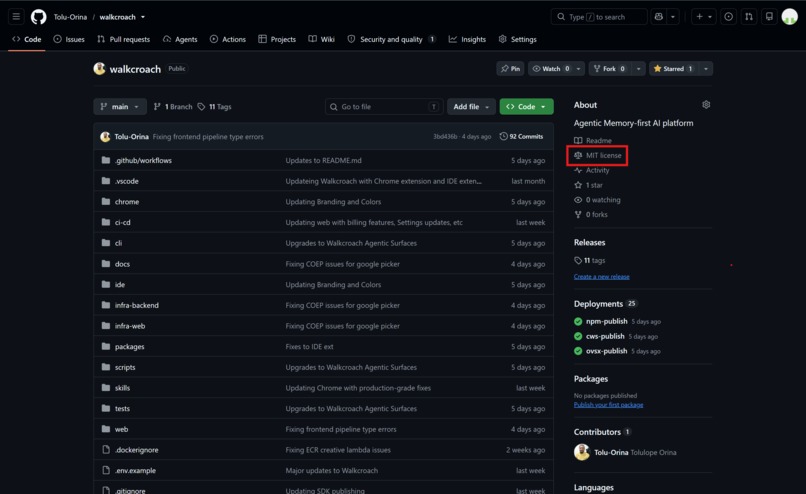The width and height of the screenshot is (806, 494).
Task: Open the Security and quality tab
Action: tap(392, 39)
